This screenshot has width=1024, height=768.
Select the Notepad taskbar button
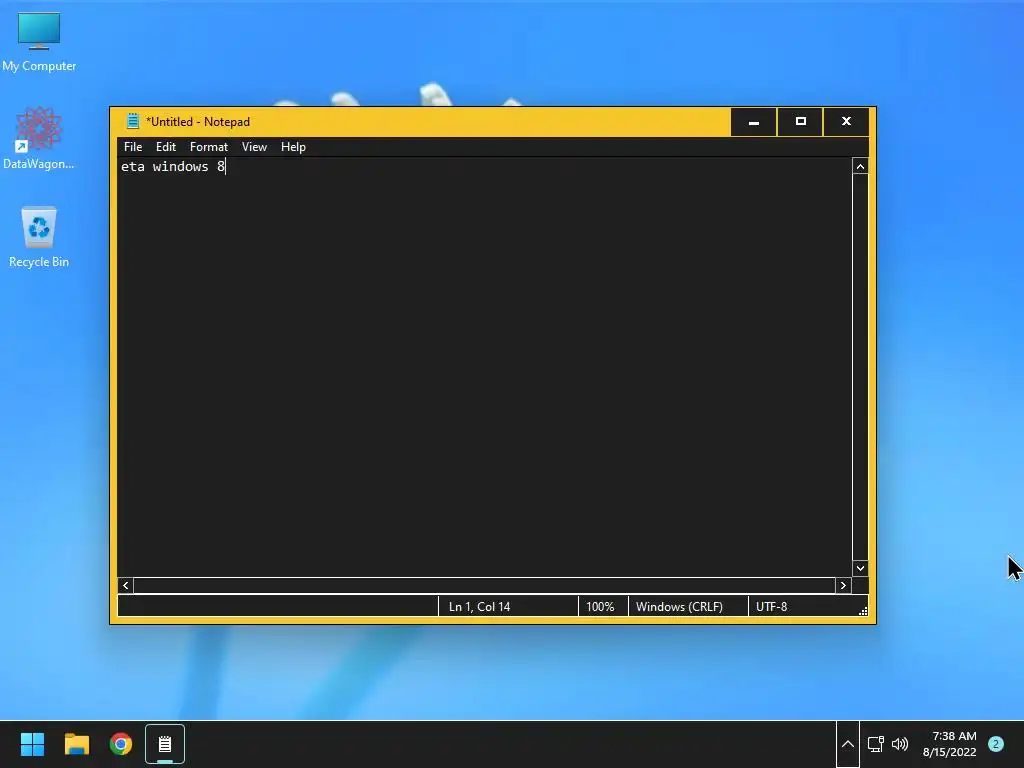(x=165, y=744)
